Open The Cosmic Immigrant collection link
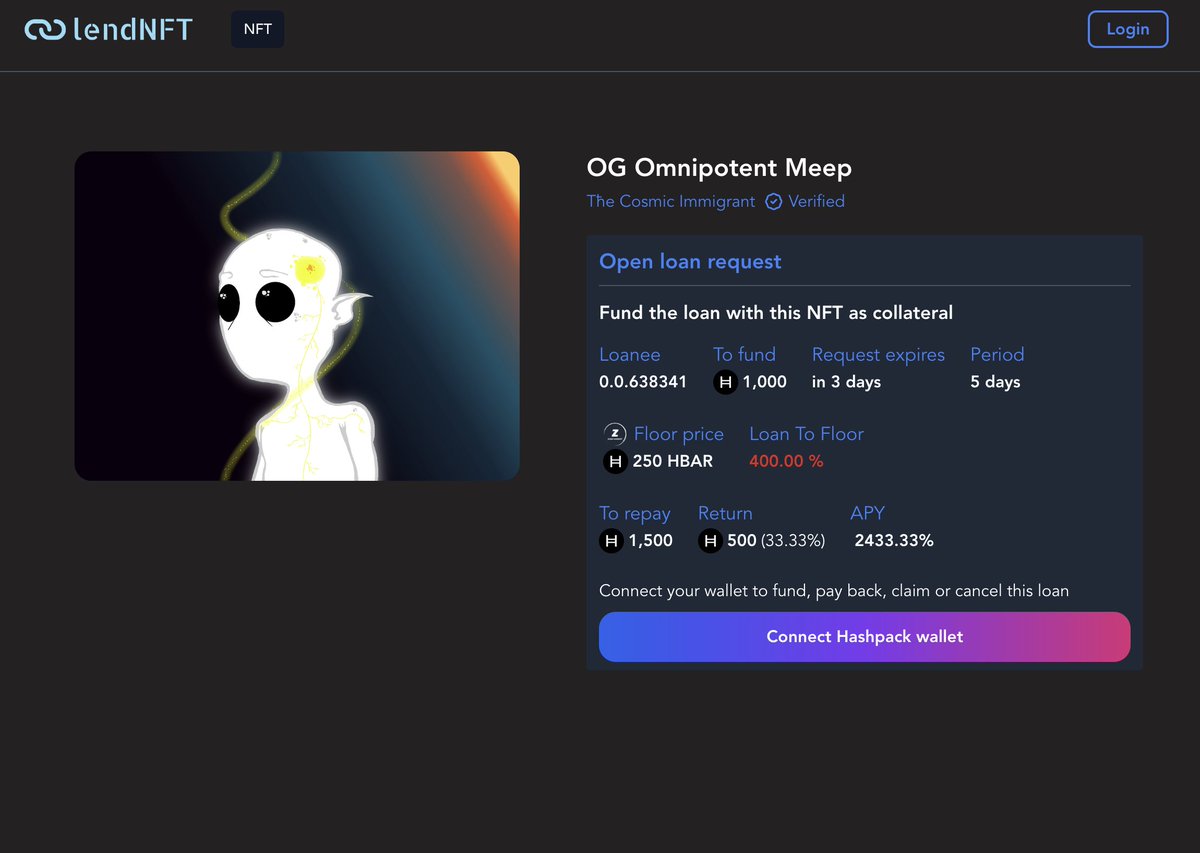 coord(671,201)
